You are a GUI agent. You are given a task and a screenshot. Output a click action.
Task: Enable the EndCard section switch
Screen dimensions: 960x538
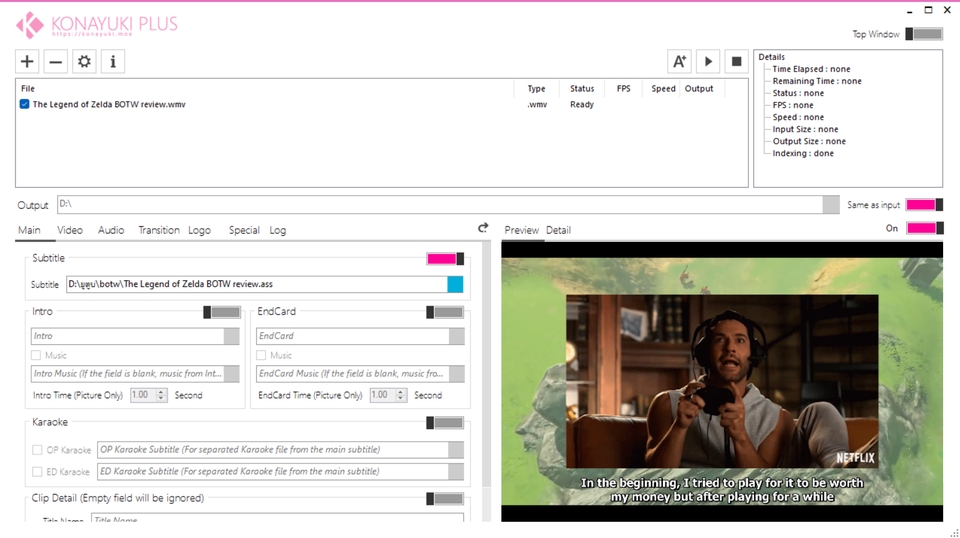coord(444,312)
